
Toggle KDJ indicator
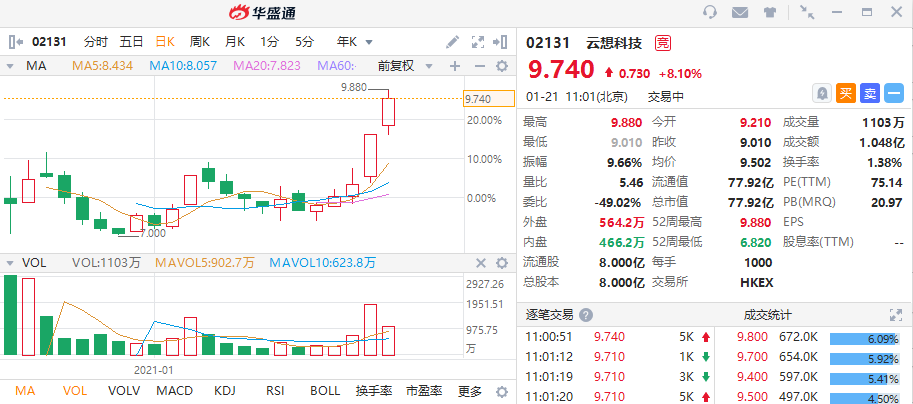[x=225, y=391]
